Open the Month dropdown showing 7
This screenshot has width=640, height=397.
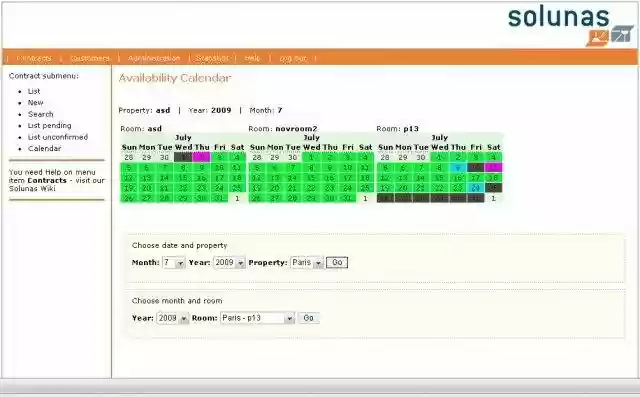click(173, 262)
